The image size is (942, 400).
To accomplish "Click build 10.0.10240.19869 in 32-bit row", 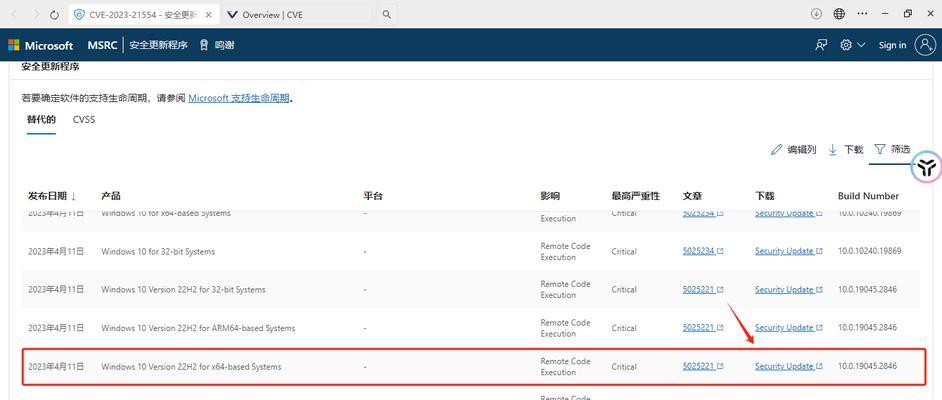I will 869,251.
